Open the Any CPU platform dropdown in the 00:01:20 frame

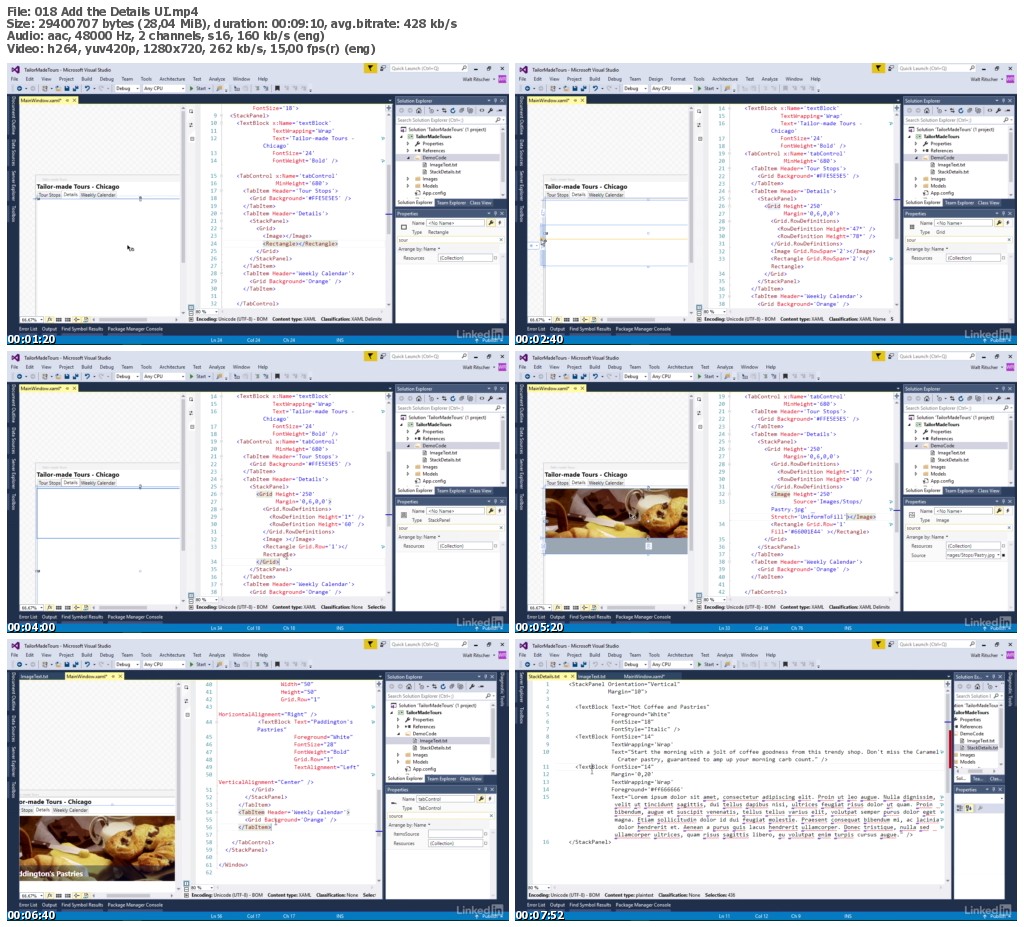(x=164, y=88)
